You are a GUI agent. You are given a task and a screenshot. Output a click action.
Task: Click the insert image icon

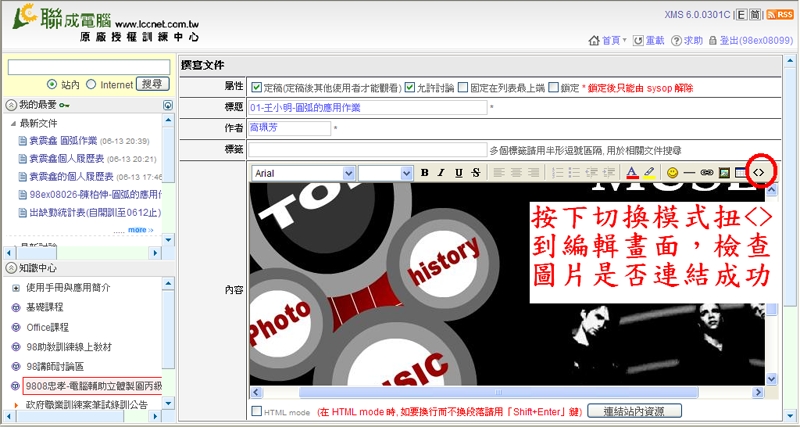pyautogui.click(x=723, y=172)
